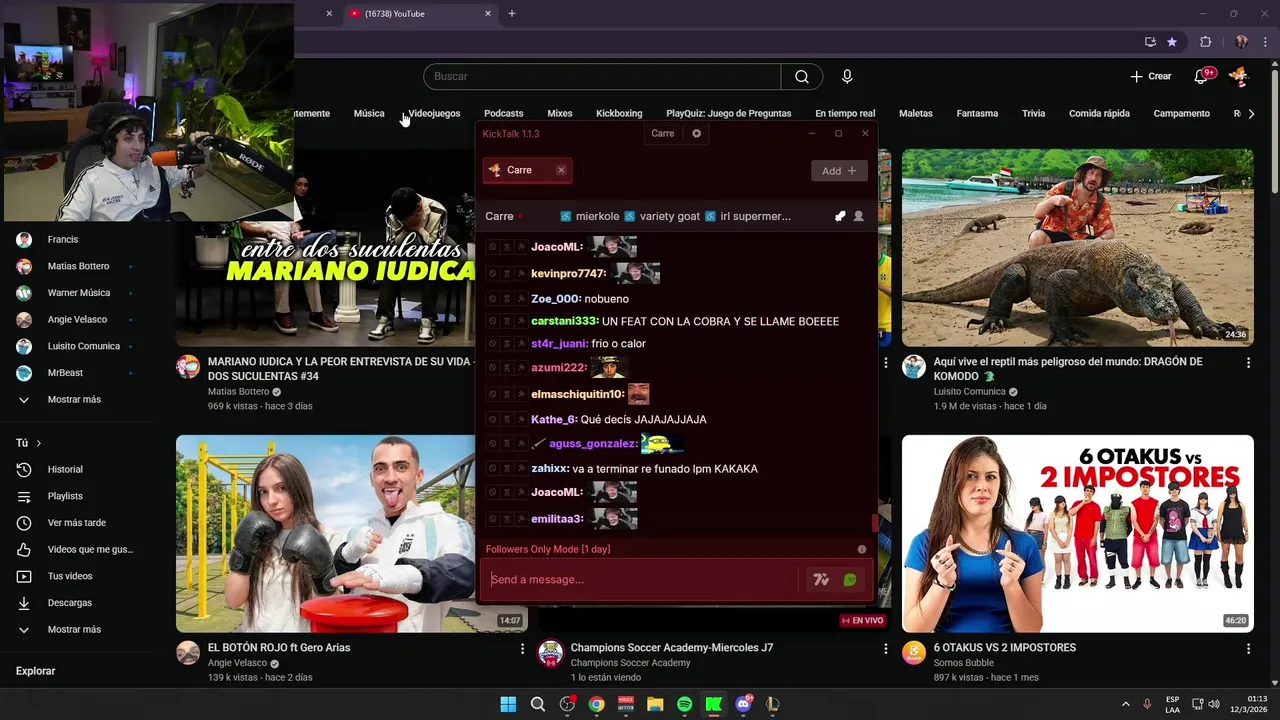
Task: Expand the Tú section chevron
Action: [x=39, y=443]
